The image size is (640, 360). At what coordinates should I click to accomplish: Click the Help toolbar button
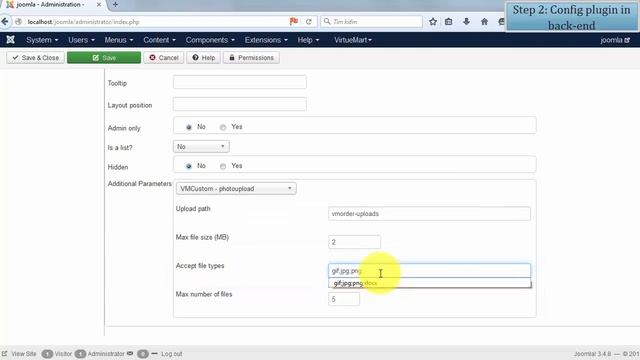(x=203, y=58)
